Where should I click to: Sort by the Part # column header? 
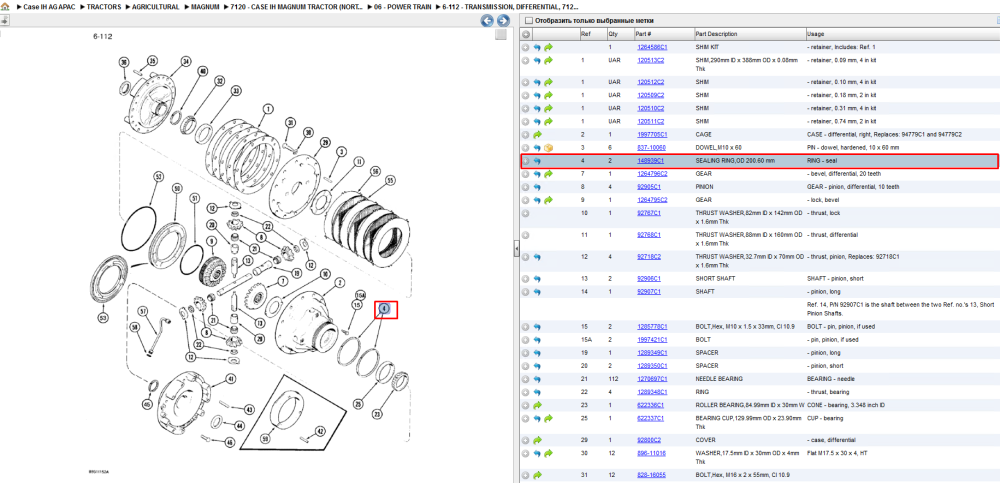click(x=663, y=34)
